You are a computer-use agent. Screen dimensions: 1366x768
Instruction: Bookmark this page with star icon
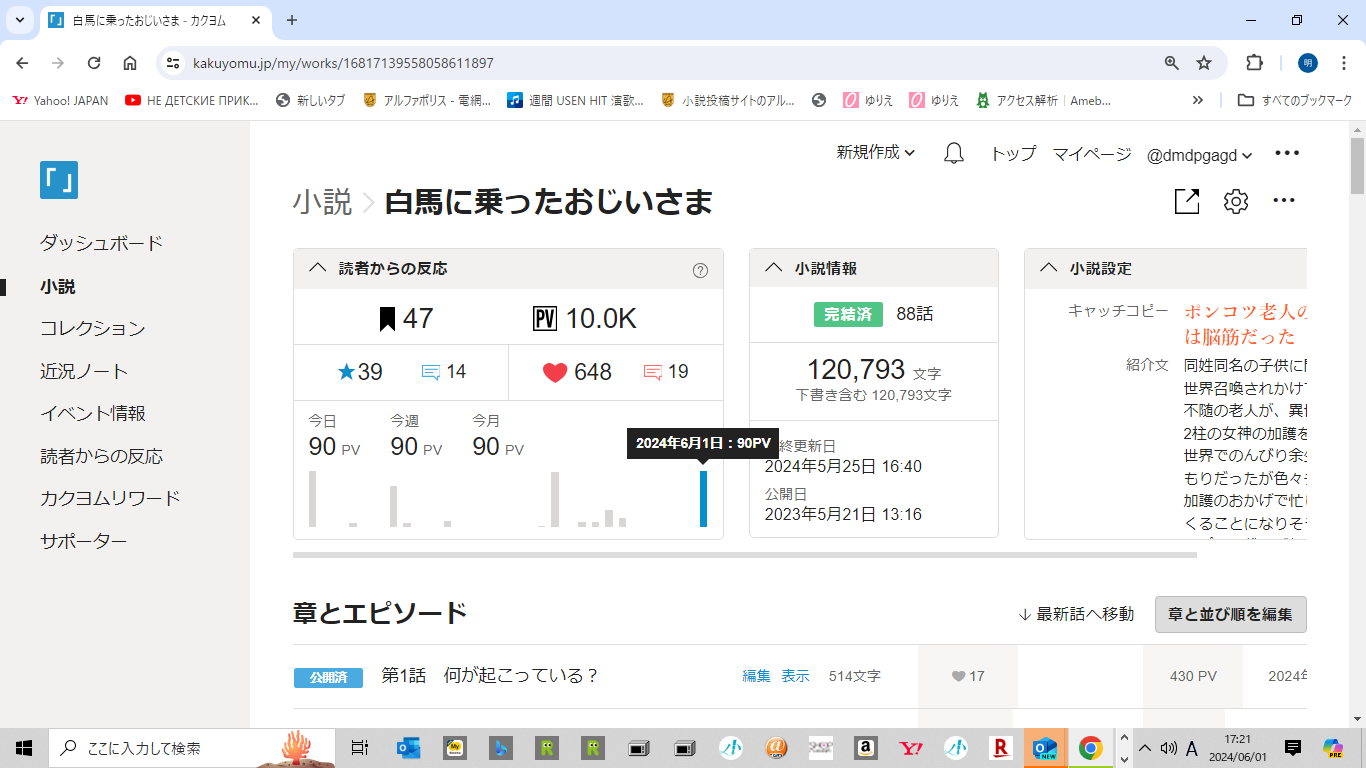point(1204,63)
